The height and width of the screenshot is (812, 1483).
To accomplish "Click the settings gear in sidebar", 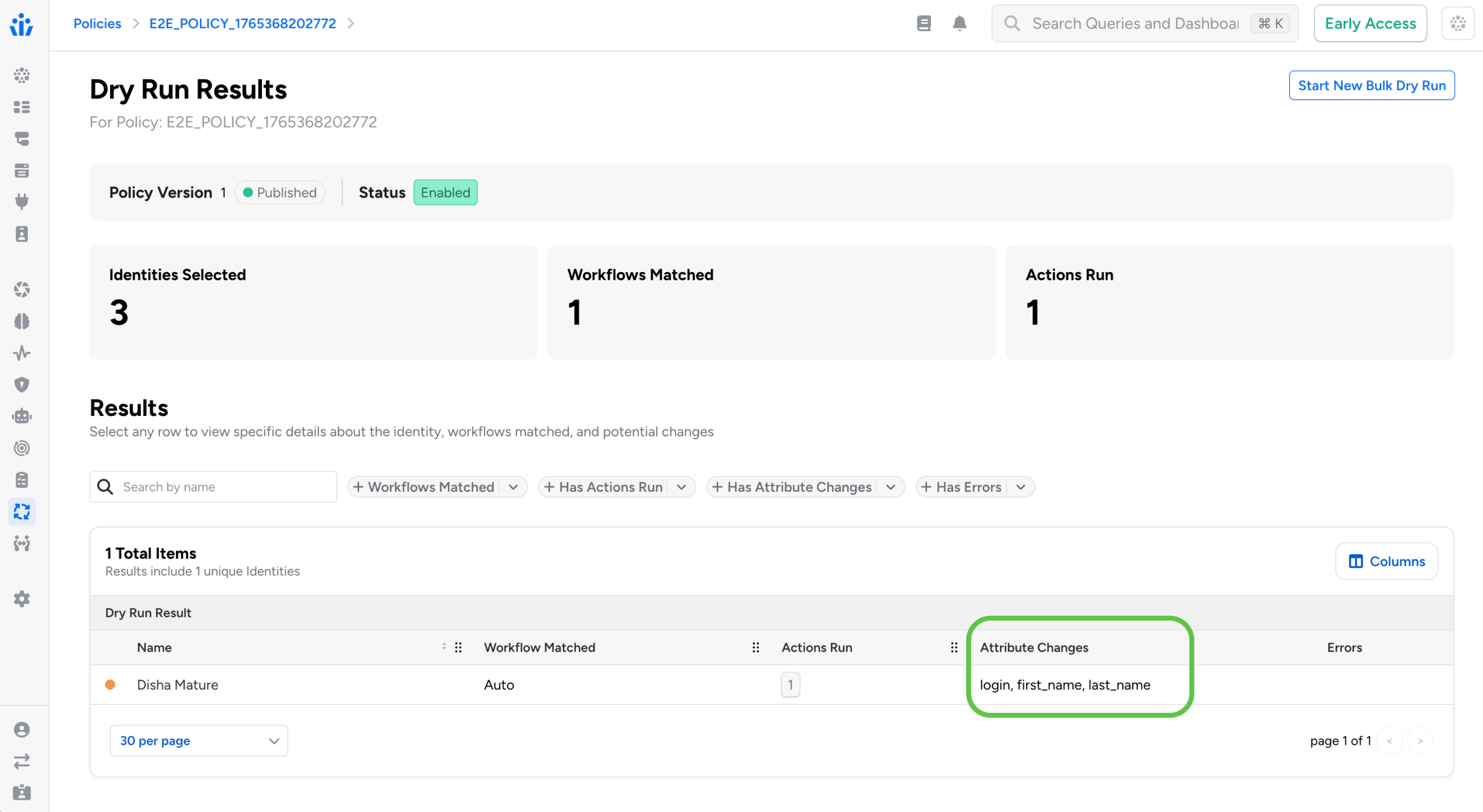I will 21,598.
